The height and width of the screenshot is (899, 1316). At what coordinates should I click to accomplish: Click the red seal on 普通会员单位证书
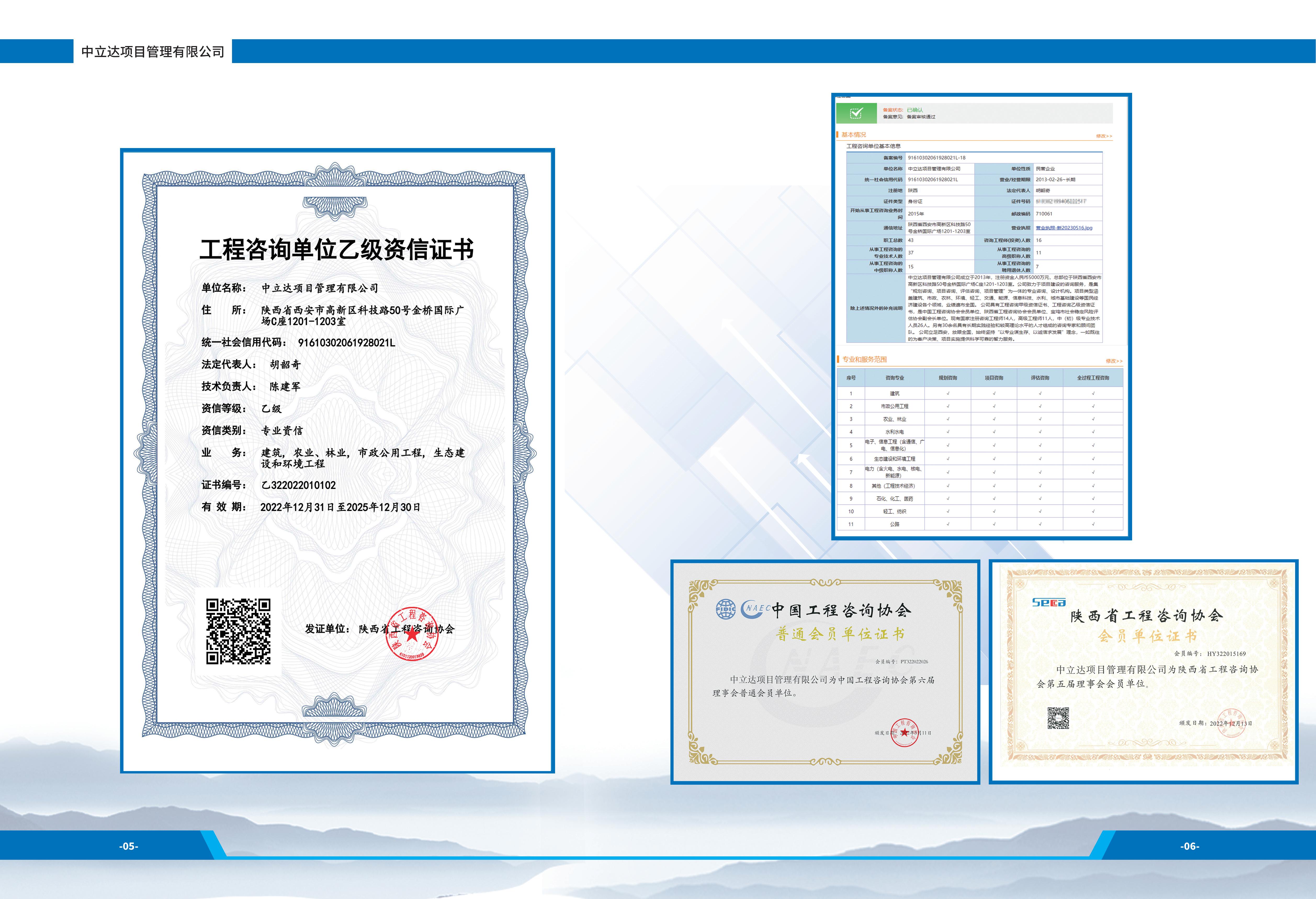[905, 732]
